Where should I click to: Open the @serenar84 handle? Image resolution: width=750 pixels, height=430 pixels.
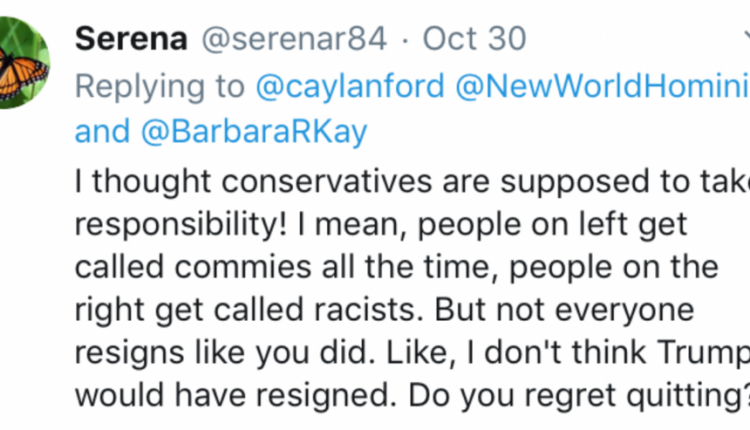[295, 38]
